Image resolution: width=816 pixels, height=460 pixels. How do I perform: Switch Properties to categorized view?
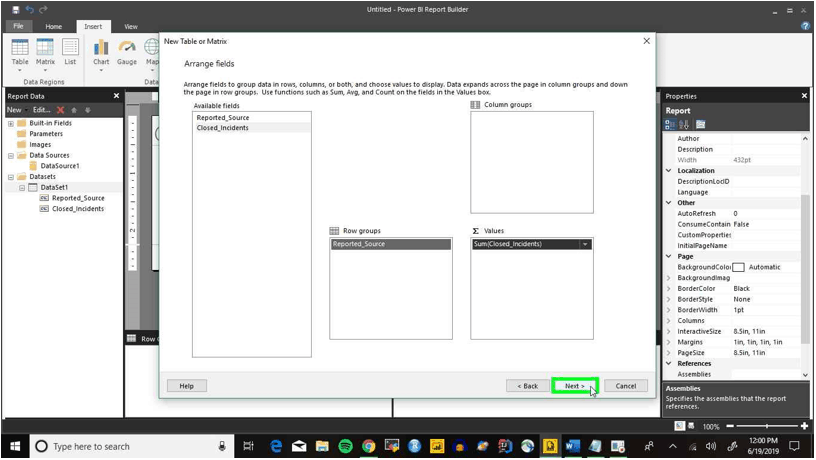[670, 124]
